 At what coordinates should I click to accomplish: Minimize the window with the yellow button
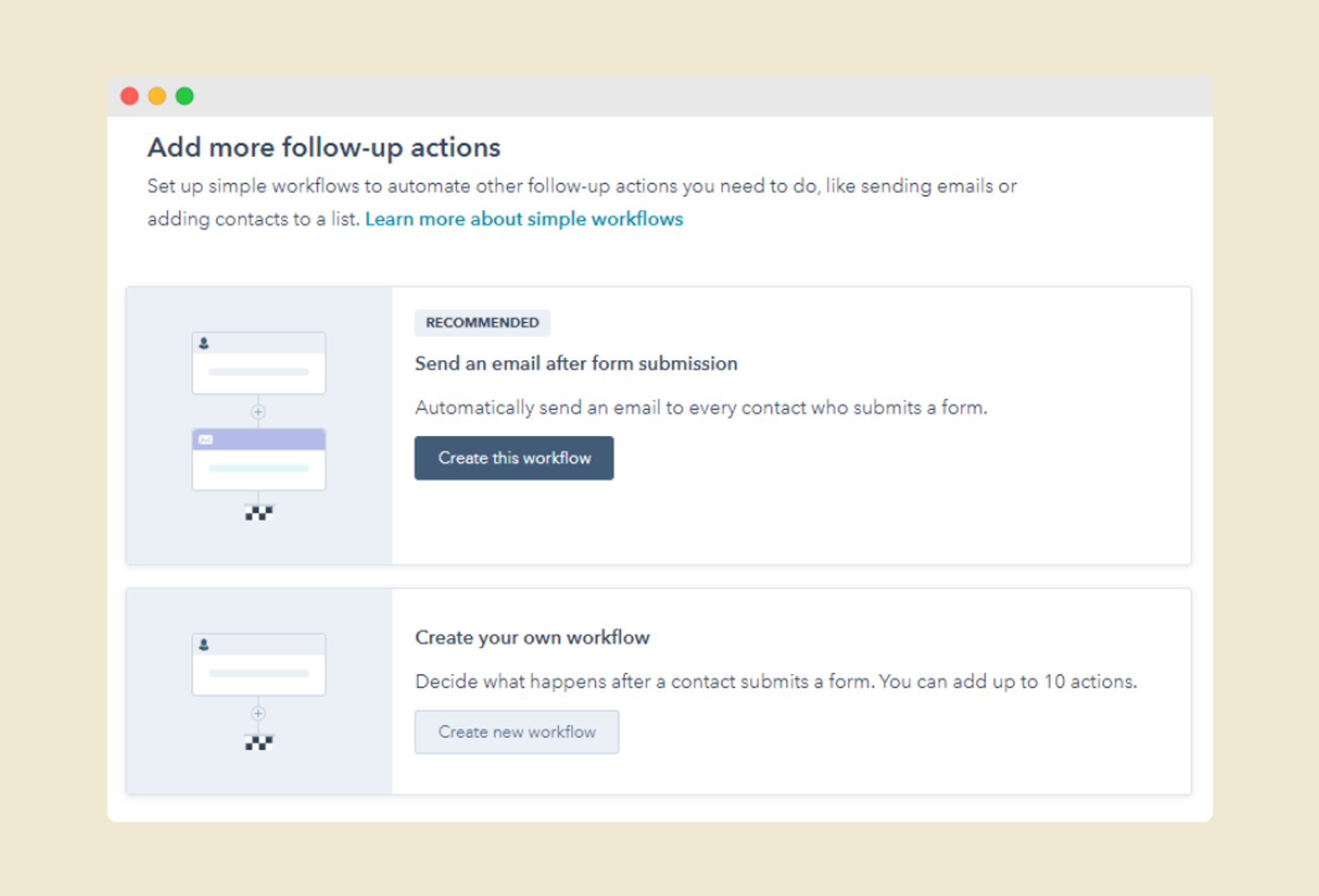[157, 96]
